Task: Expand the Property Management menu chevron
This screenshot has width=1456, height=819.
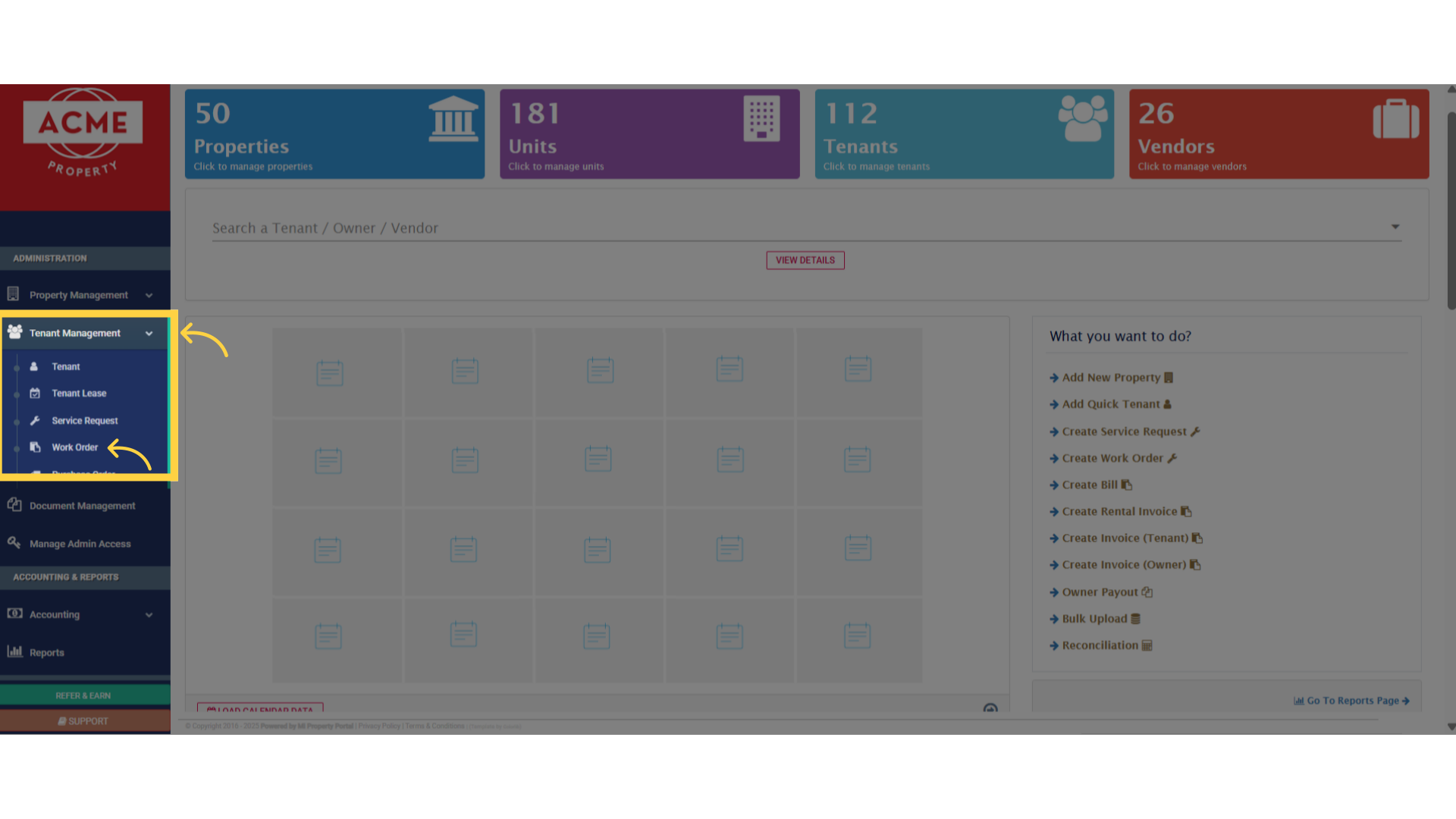Action: [149, 296]
